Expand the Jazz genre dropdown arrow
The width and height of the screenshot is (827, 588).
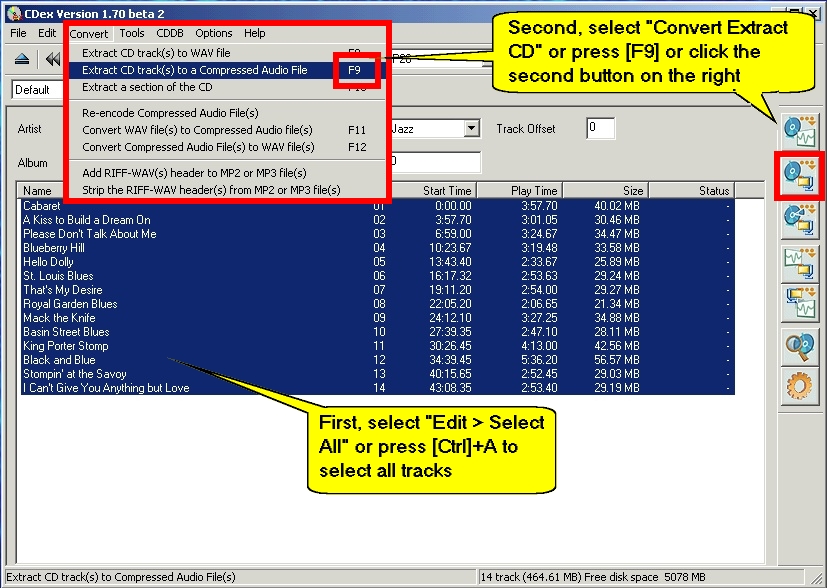(472, 128)
